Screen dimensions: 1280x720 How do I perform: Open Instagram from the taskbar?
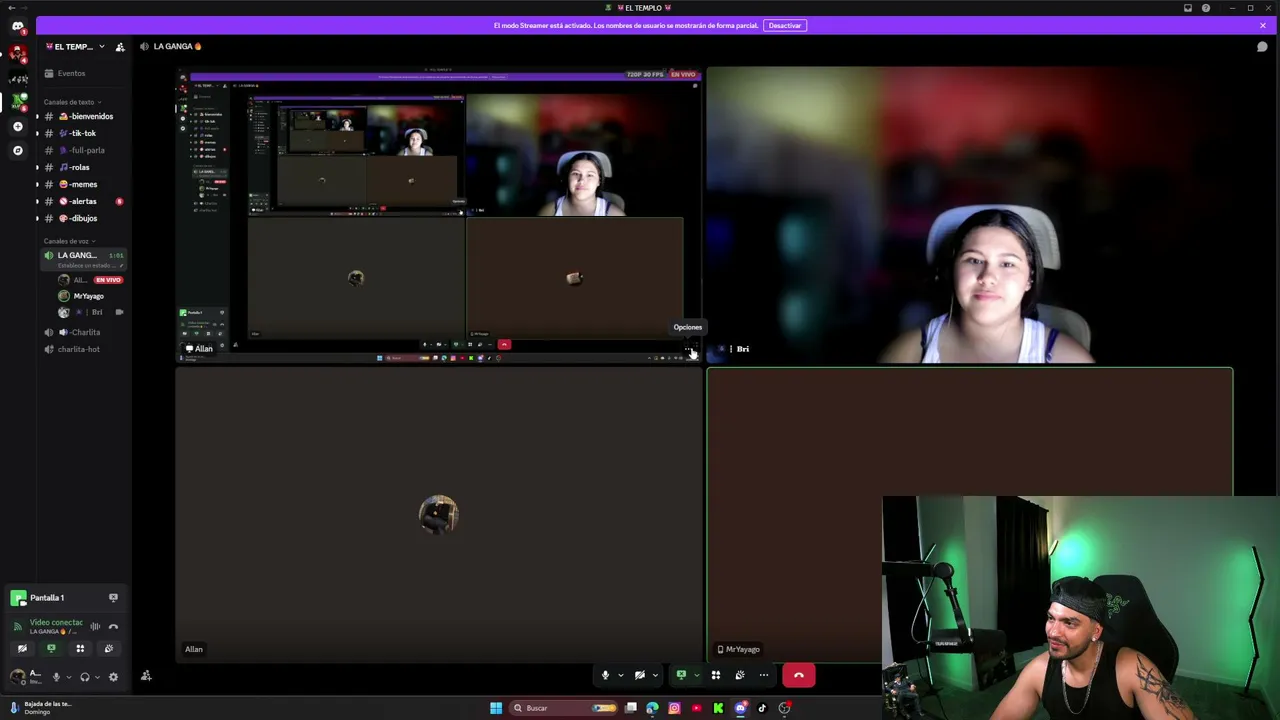point(674,708)
